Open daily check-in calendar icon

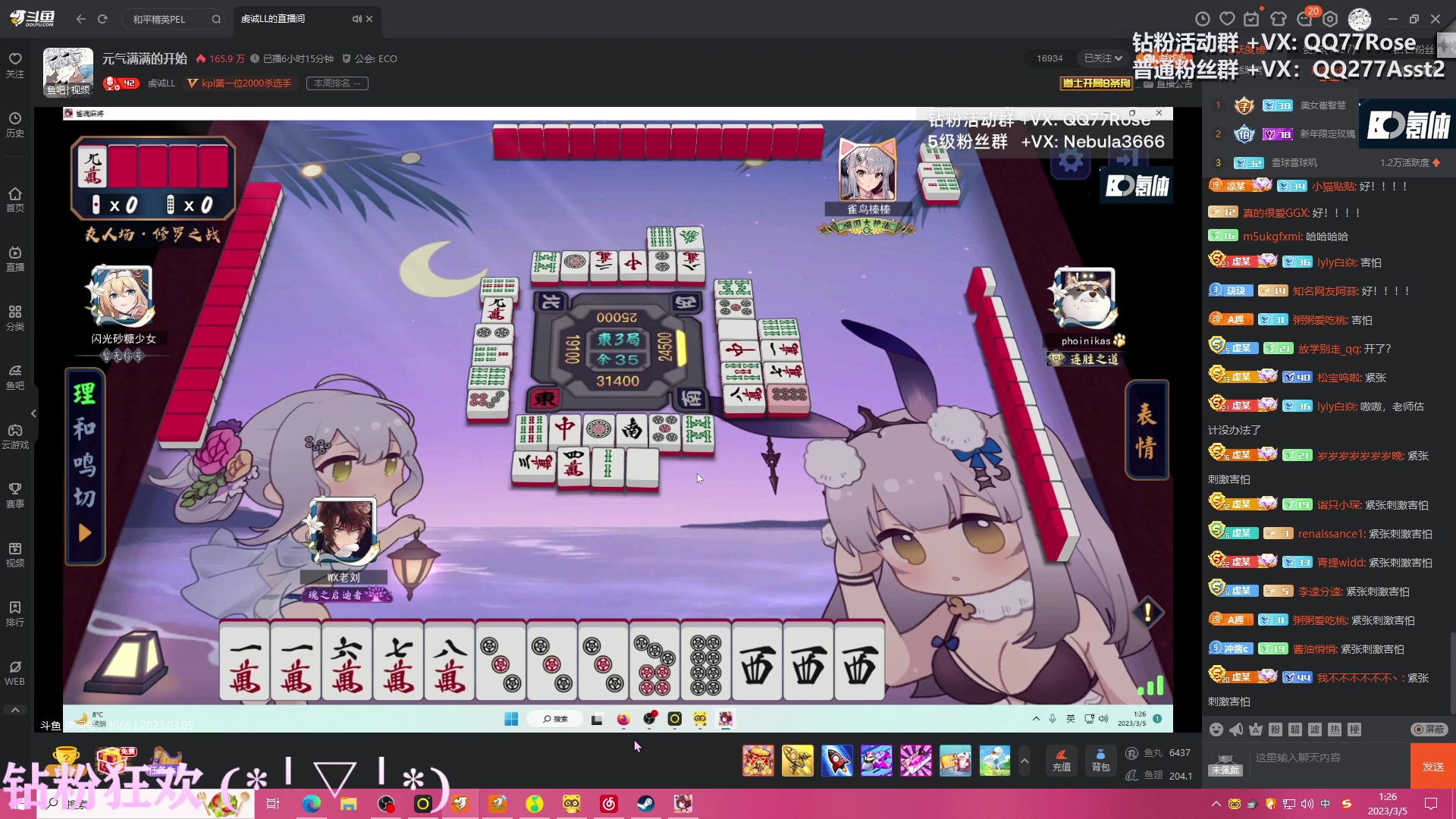coord(1252,19)
